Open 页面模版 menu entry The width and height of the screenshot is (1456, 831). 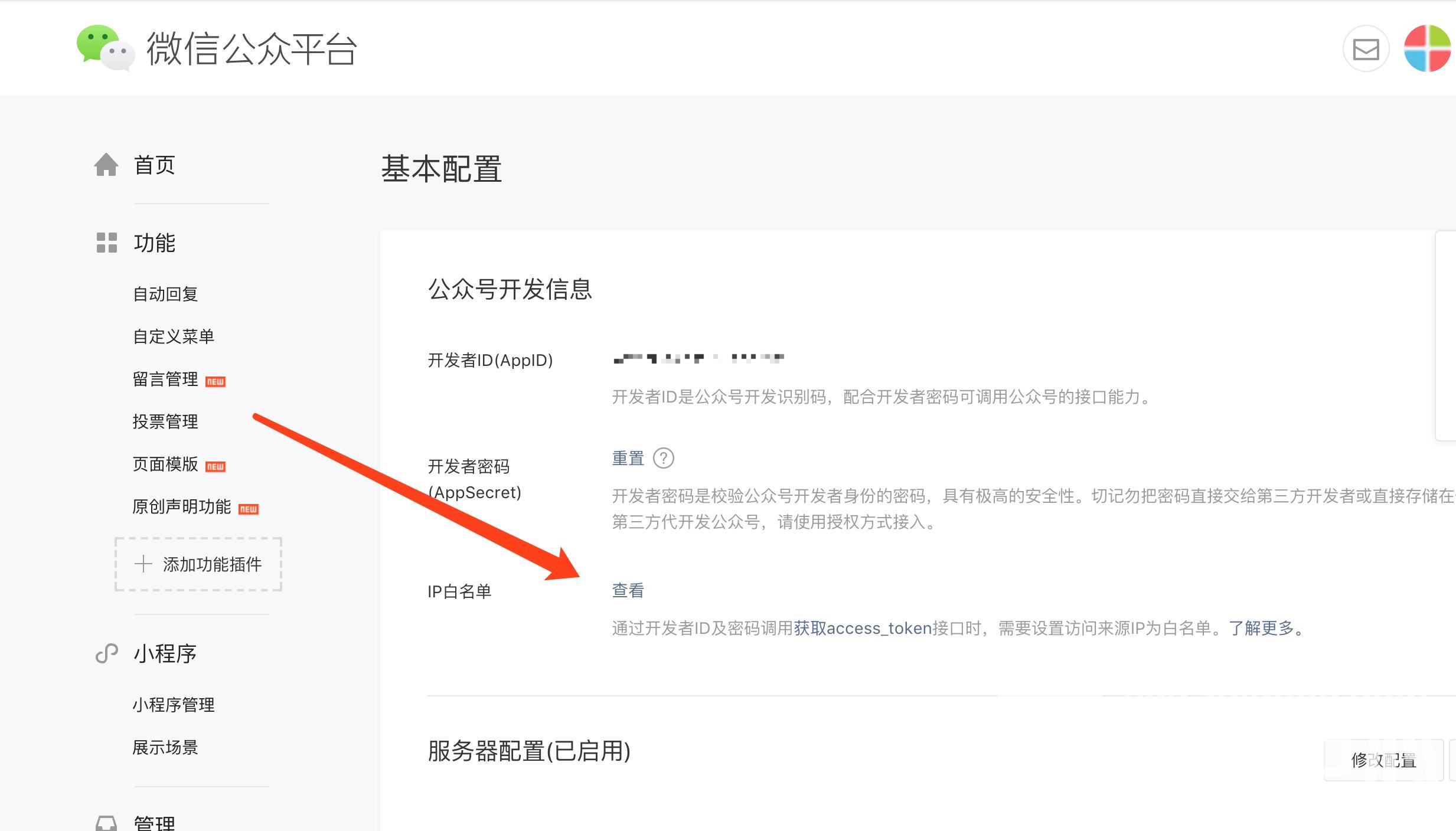165,464
